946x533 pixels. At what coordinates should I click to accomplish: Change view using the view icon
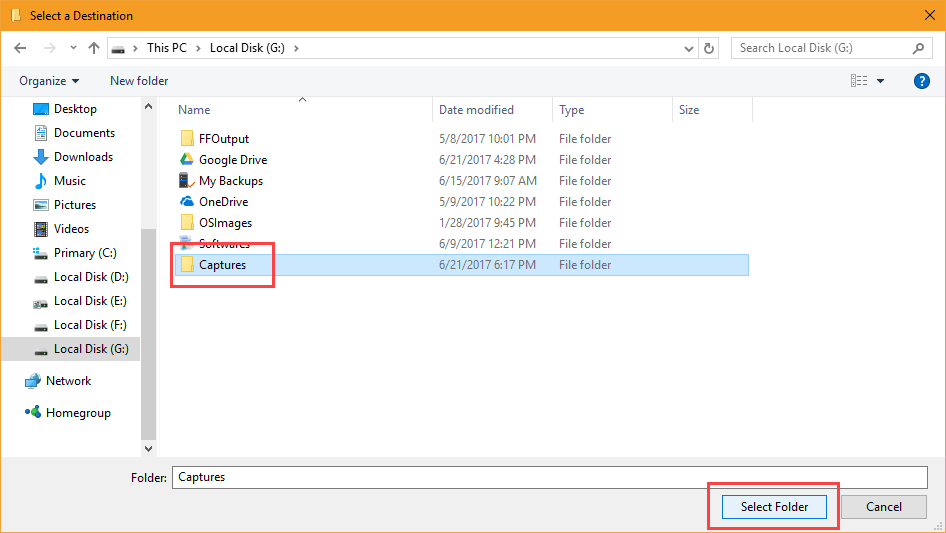859,81
